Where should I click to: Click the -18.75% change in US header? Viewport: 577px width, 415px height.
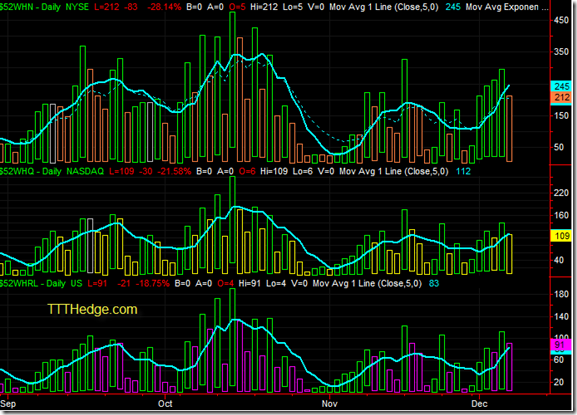tap(153, 283)
